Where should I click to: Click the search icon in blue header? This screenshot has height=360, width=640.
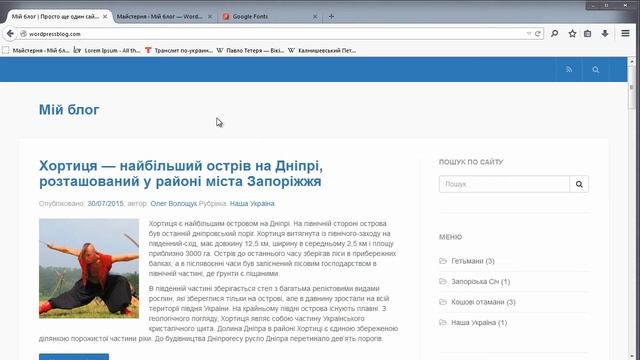click(x=596, y=69)
